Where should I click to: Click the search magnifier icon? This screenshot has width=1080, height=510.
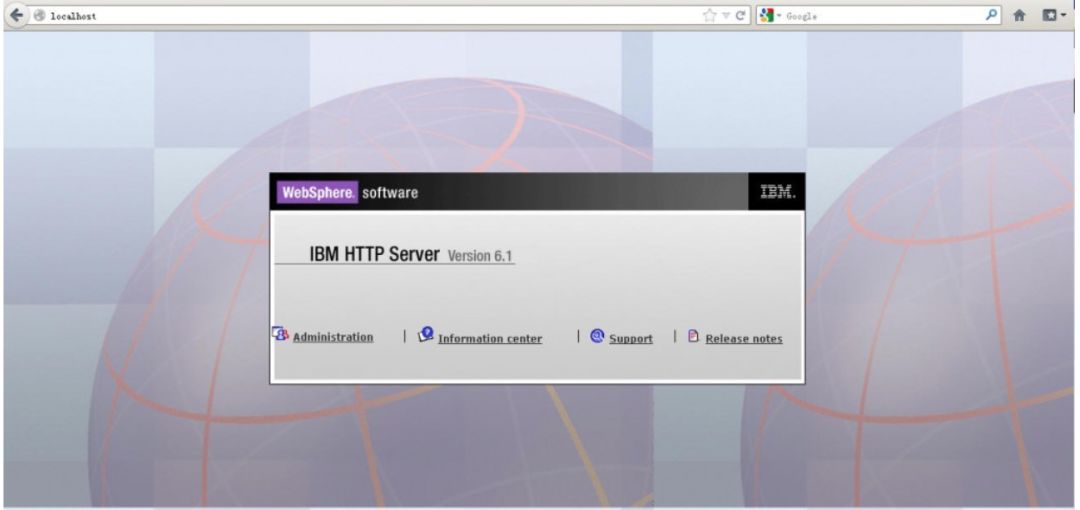point(992,15)
